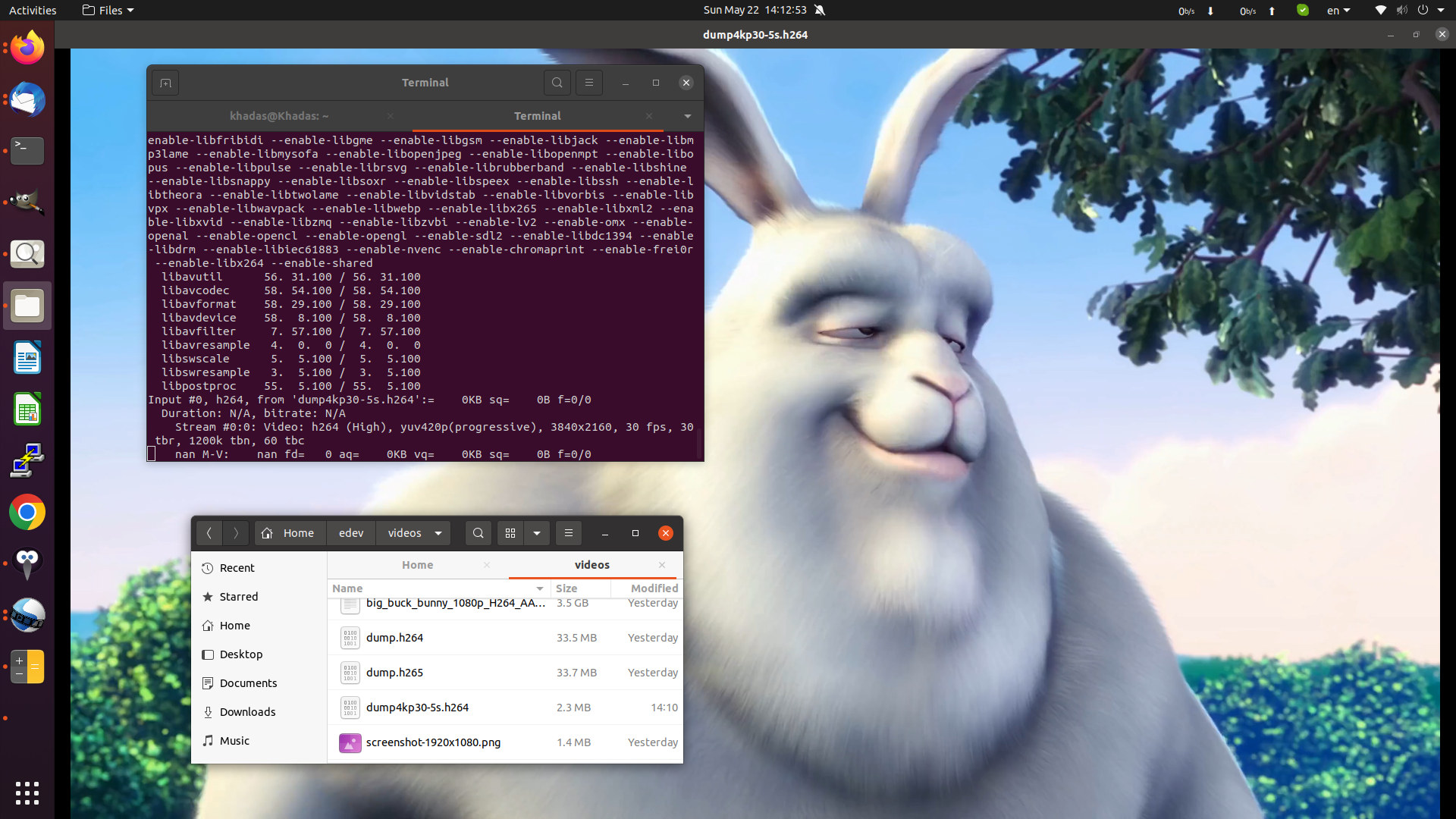Open the Activities overview

(x=33, y=10)
